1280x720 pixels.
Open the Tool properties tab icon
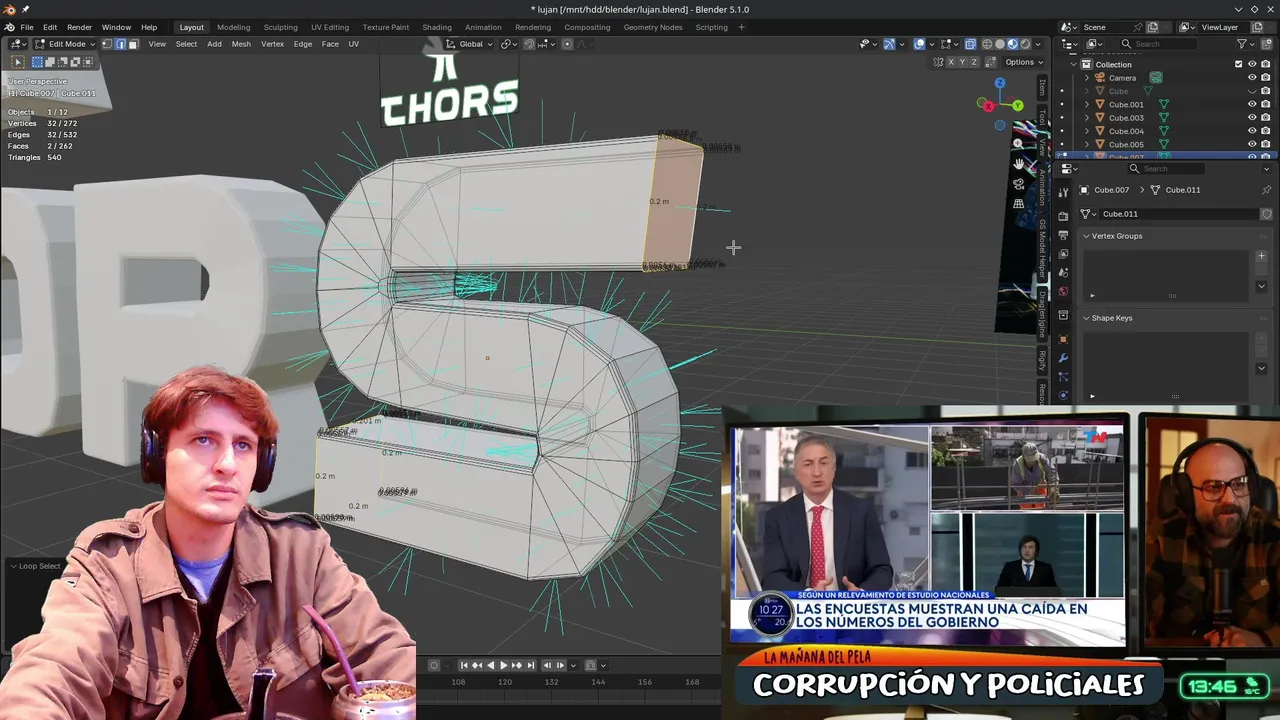pyautogui.click(x=1063, y=192)
